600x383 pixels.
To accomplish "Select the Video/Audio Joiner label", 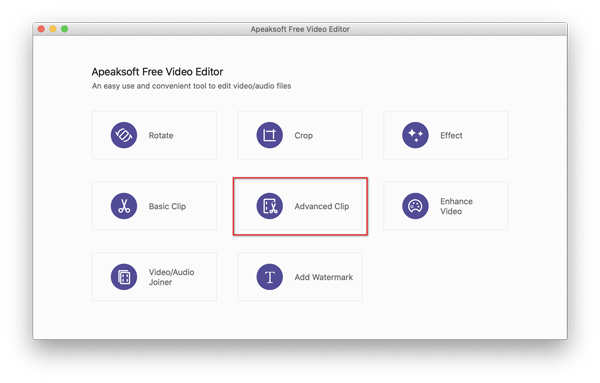I will [171, 277].
